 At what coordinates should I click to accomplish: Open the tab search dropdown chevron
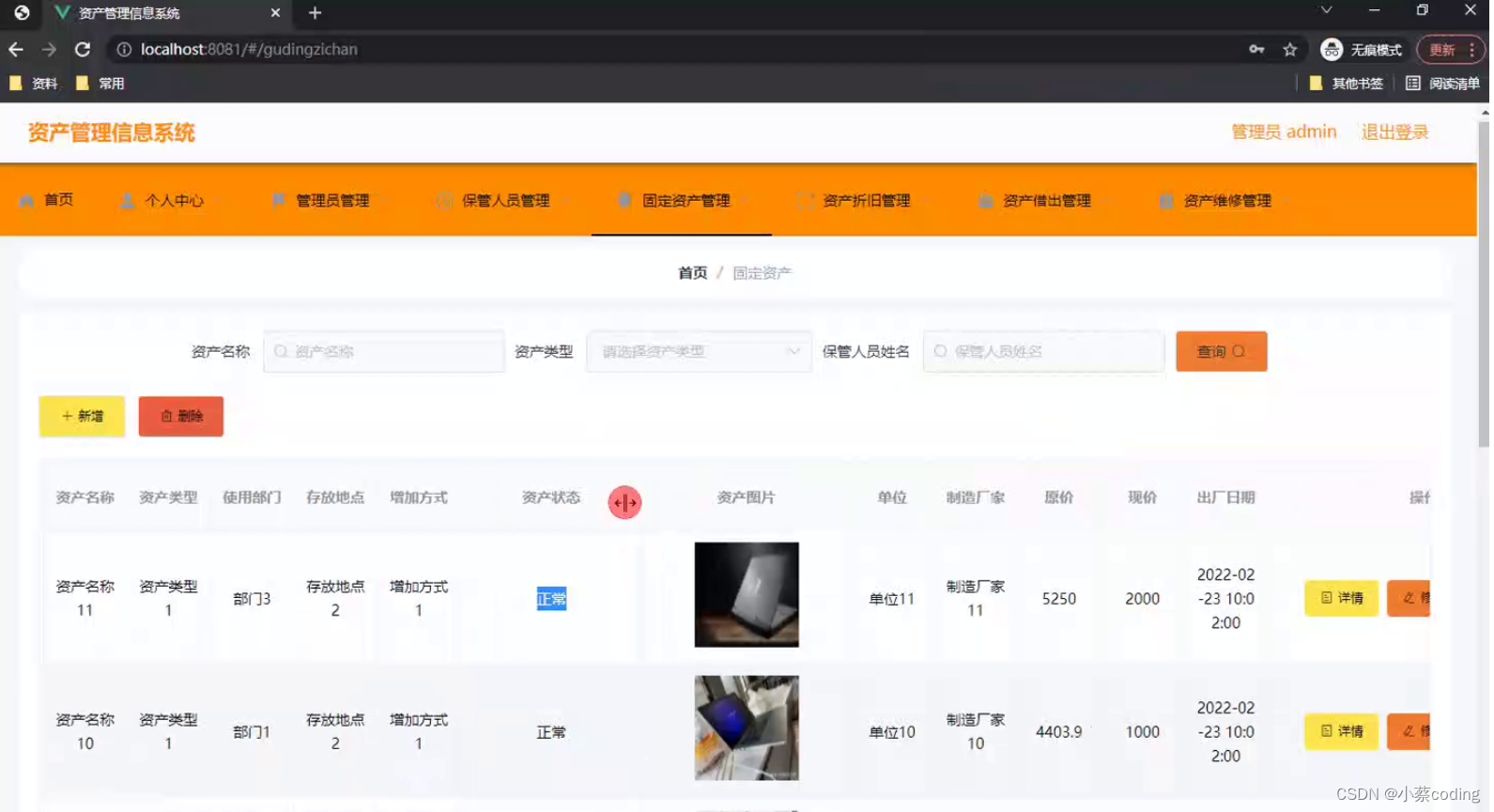[x=1326, y=10]
